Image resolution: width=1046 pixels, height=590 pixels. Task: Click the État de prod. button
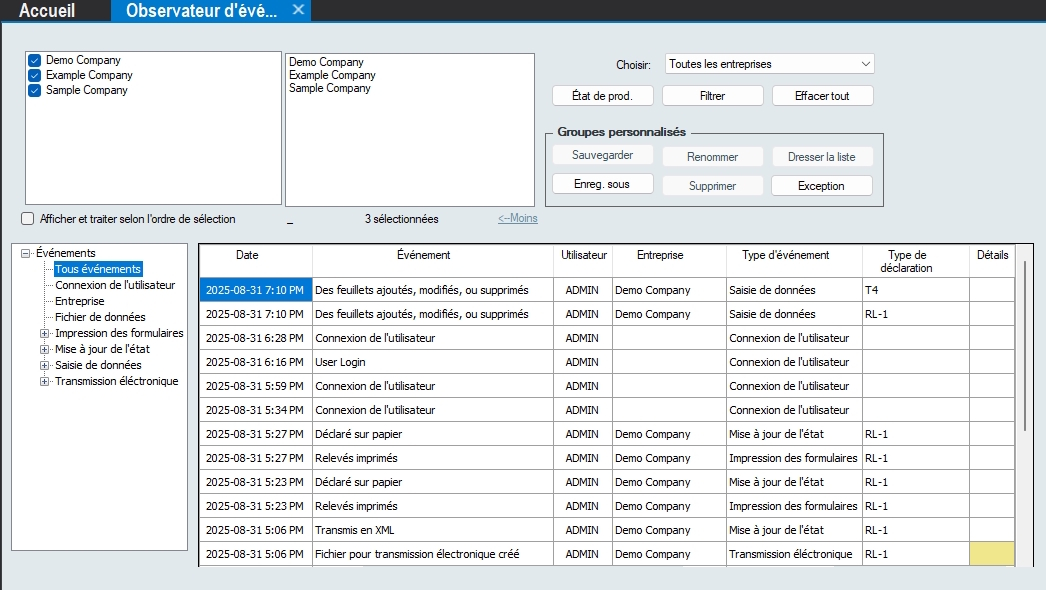[x=602, y=96]
